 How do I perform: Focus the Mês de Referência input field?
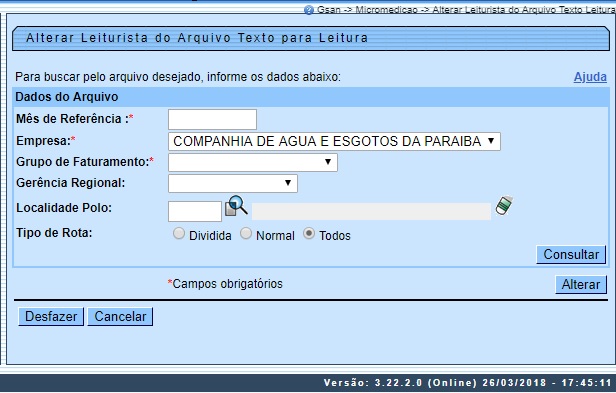coord(213,119)
